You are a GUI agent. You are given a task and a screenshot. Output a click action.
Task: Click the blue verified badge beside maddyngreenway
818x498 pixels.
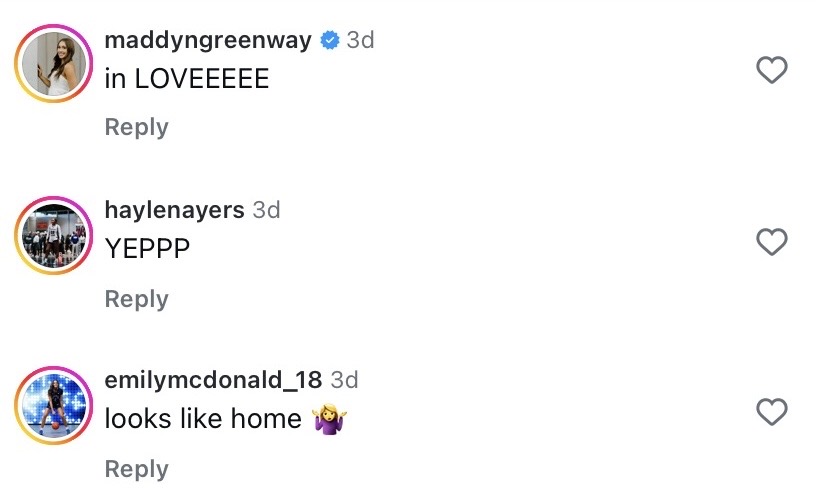pos(329,40)
